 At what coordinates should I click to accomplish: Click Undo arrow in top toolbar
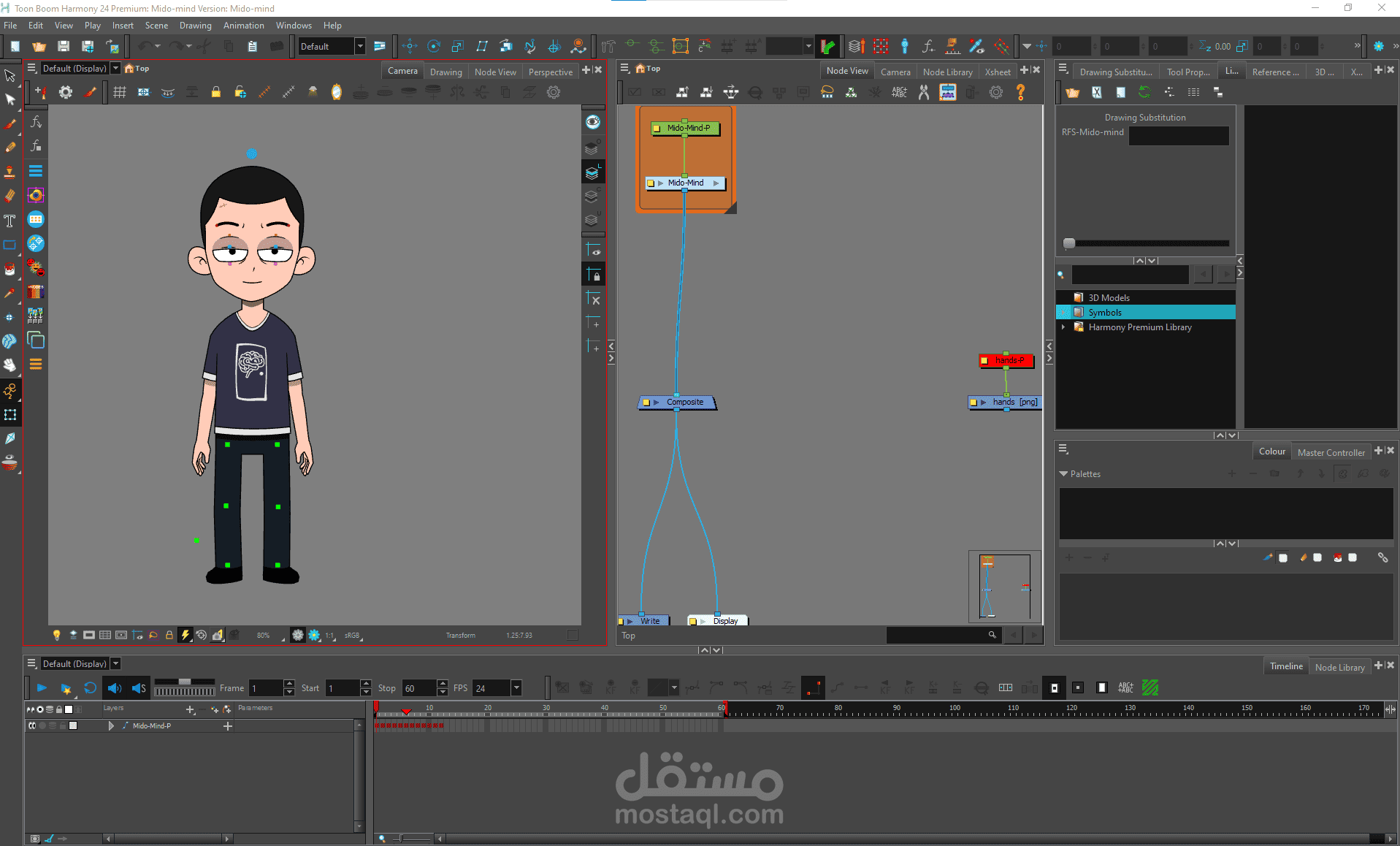tap(145, 46)
